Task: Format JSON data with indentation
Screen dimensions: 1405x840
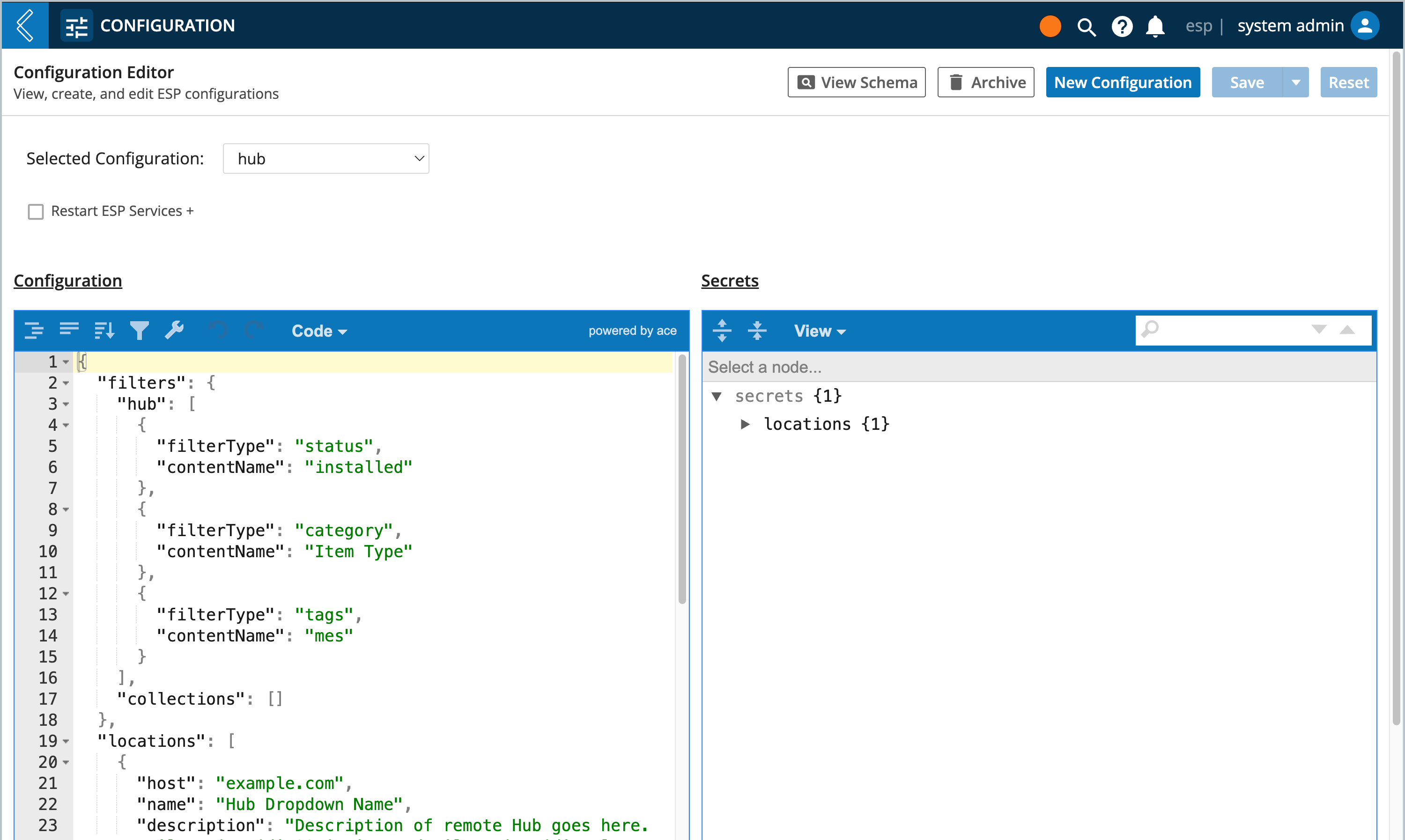Action: tap(34, 330)
